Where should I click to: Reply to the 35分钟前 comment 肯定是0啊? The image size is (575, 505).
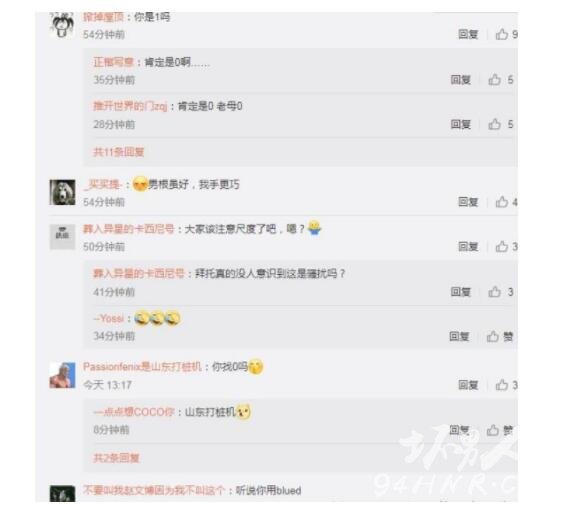[461, 80]
